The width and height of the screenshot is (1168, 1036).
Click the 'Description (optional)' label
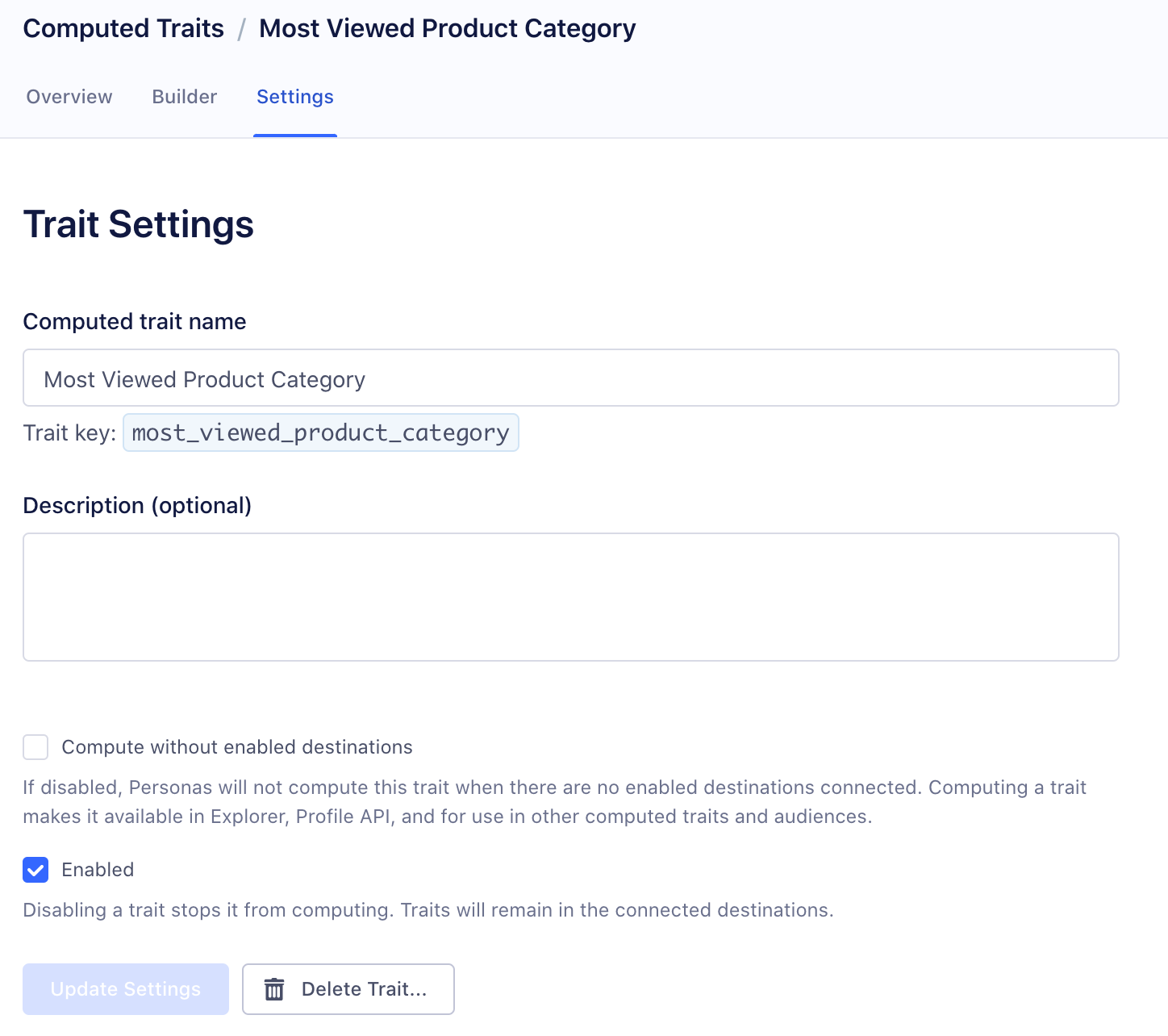(137, 506)
